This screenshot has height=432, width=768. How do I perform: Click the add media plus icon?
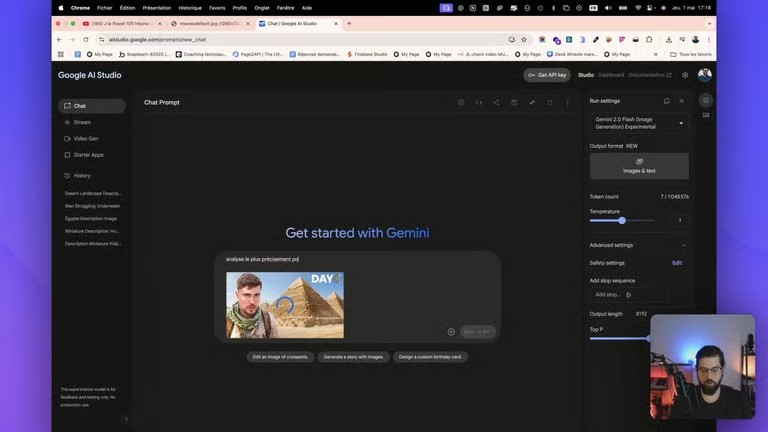point(451,332)
